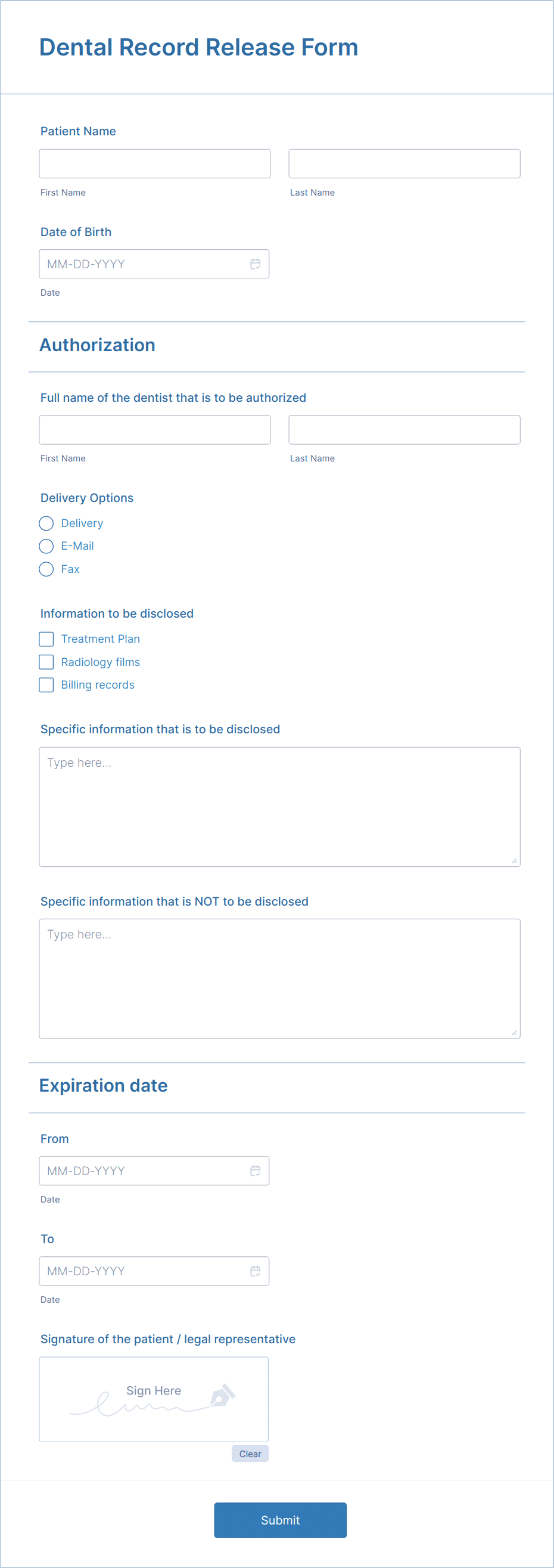Click the patient's Last Name field
This screenshot has height=1568, width=554.
[404, 163]
